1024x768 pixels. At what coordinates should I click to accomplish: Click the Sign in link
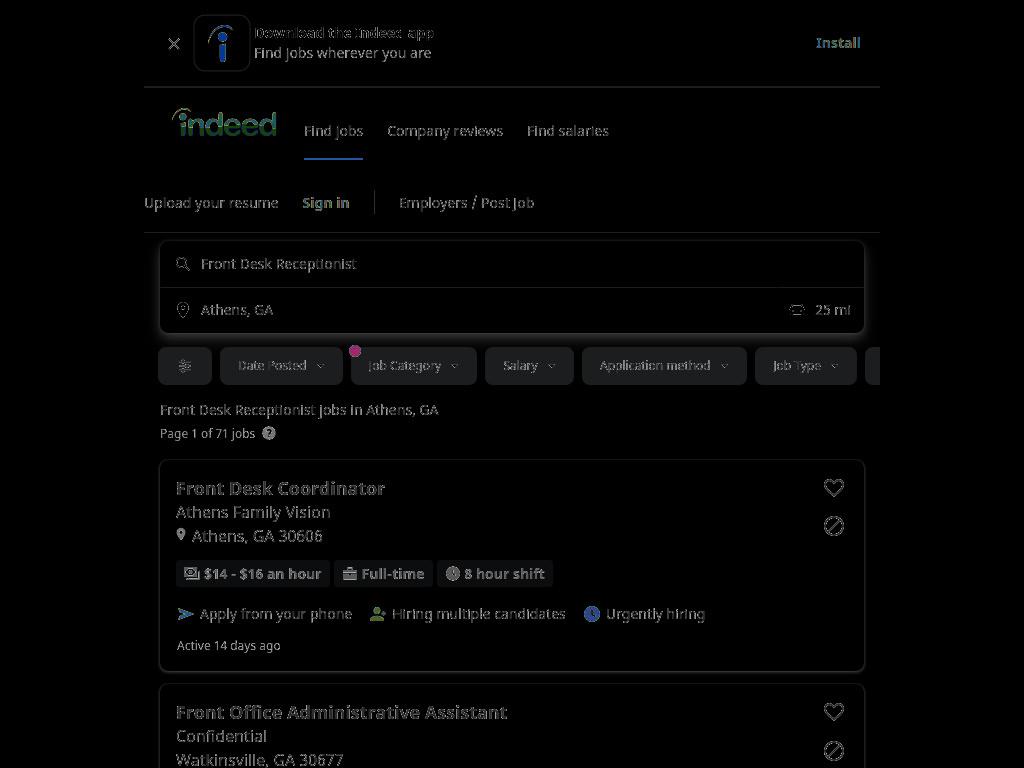[x=326, y=203]
